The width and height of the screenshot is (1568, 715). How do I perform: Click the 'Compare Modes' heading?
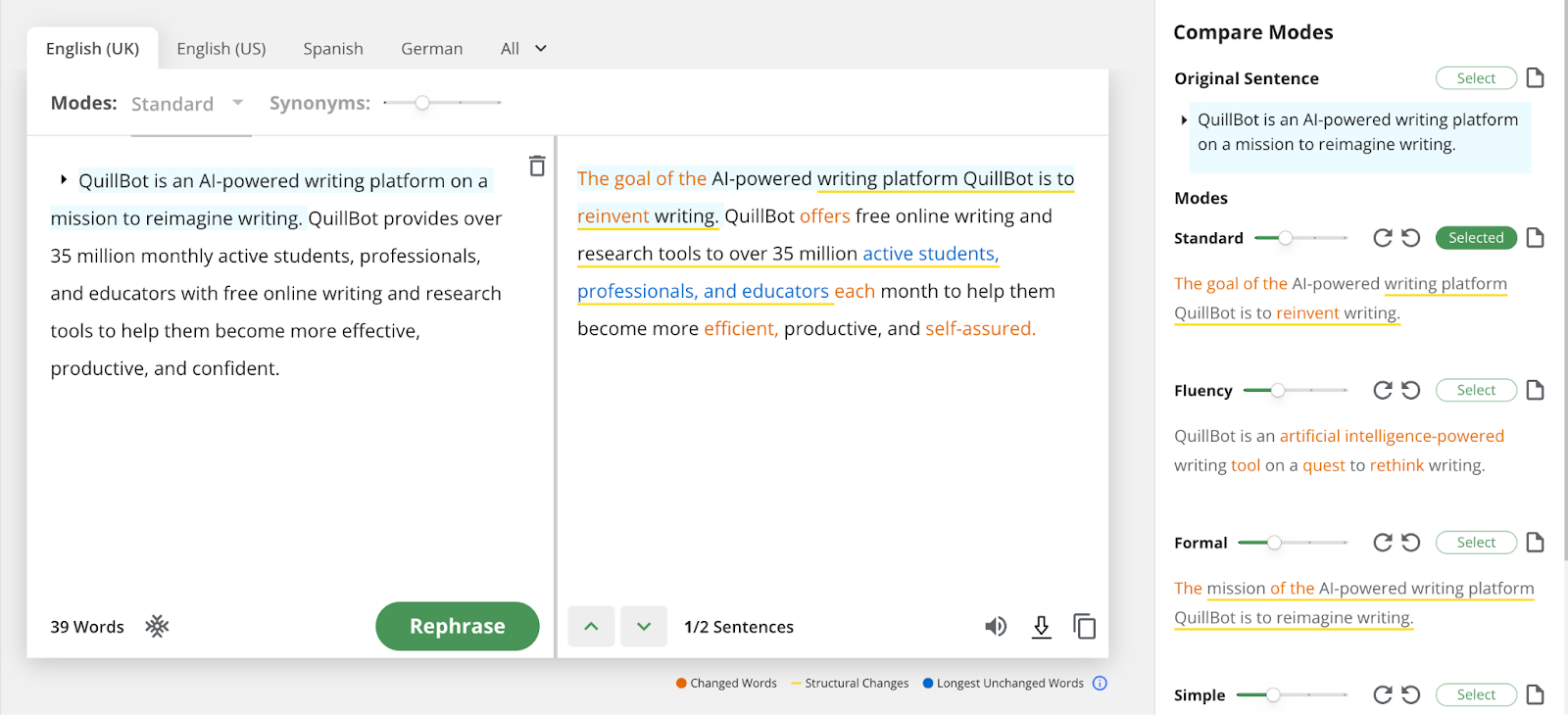pos(1253,32)
